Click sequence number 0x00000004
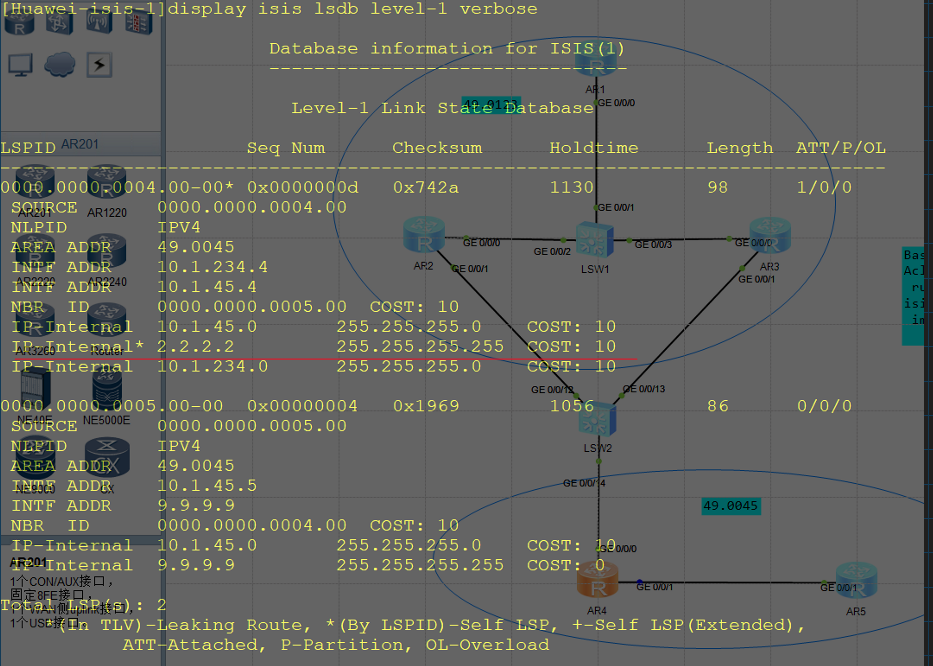This screenshot has height=666, width=933. pyautogui.click(x=303, y=407)
